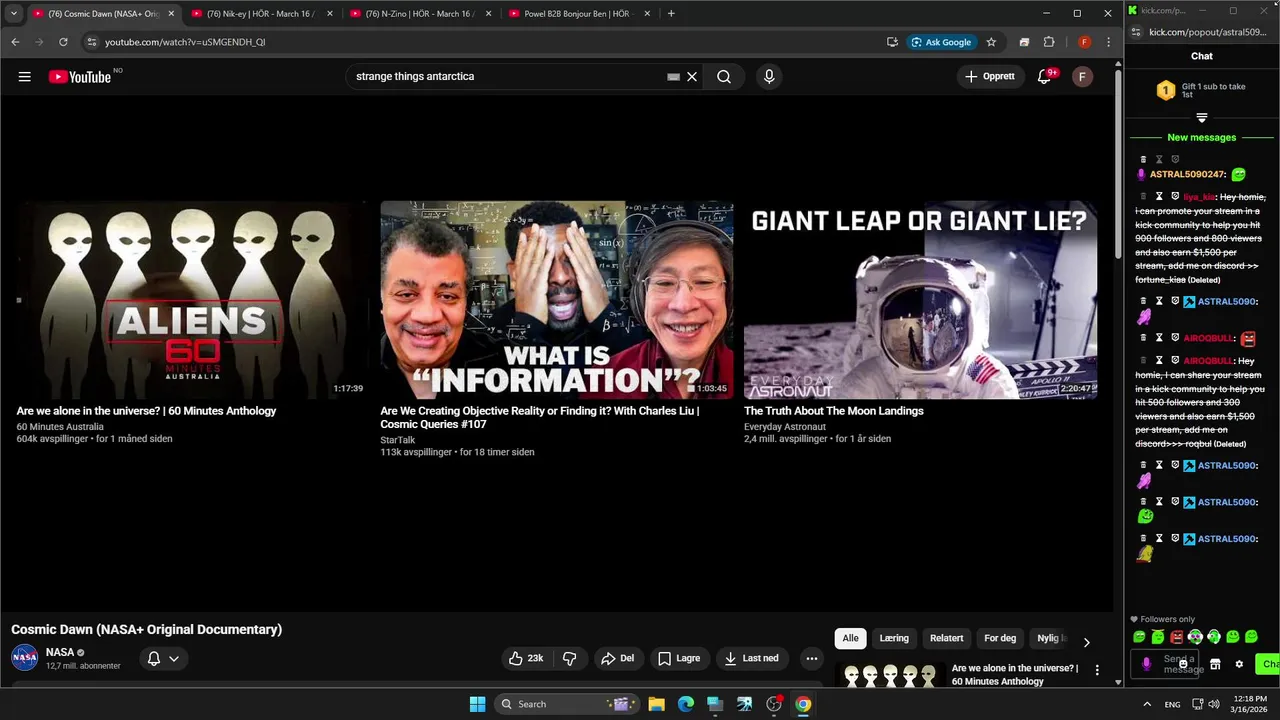This screenshot has height=720, width=1280.
Task: Insert the red angry emote in Kick chat
Action: [x=1177, y=637]
